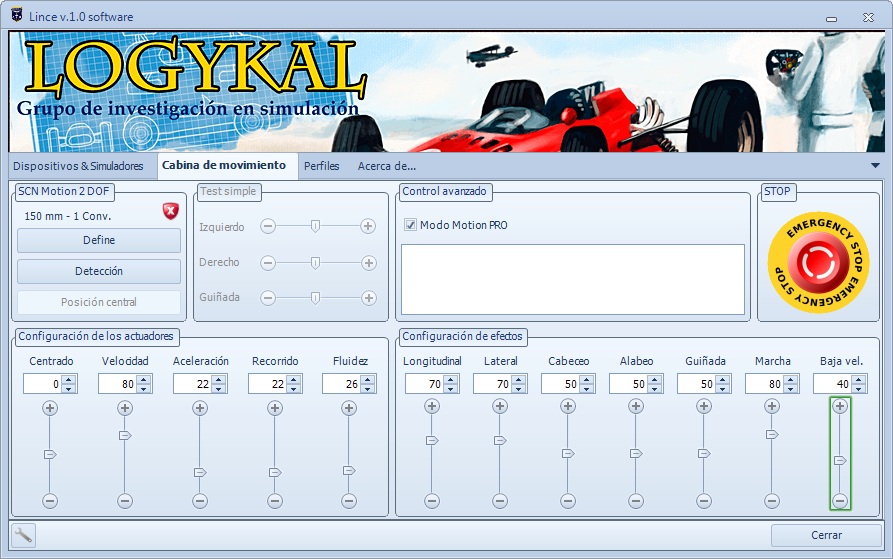The image size is (893, 559).
Task: Decrease Recorrido value with down arrow
Action: (293, 389)
